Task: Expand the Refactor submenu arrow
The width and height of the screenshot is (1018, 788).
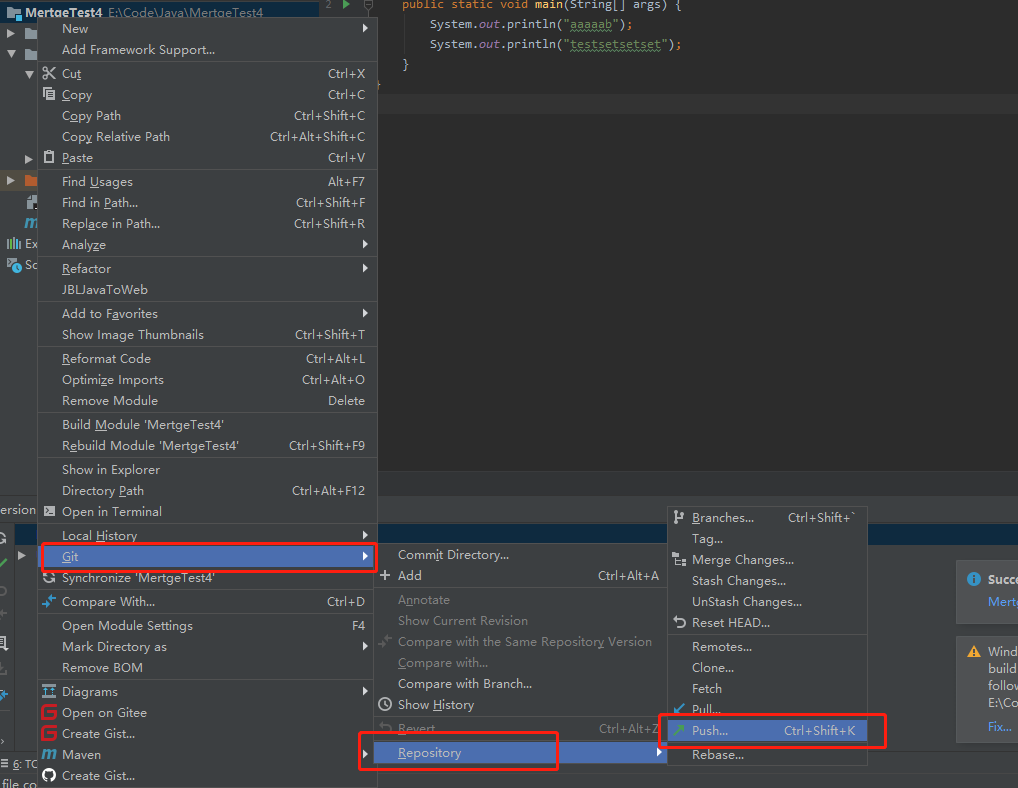Action: [x=366, y=268]
